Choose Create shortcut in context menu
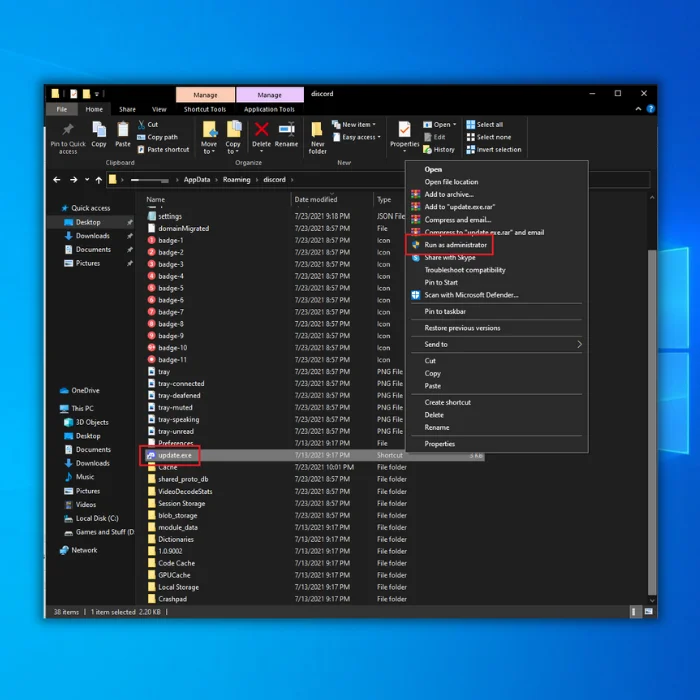The width and height of the screenshot is (700, 700). pyautogui.click(x=447, y=402)
